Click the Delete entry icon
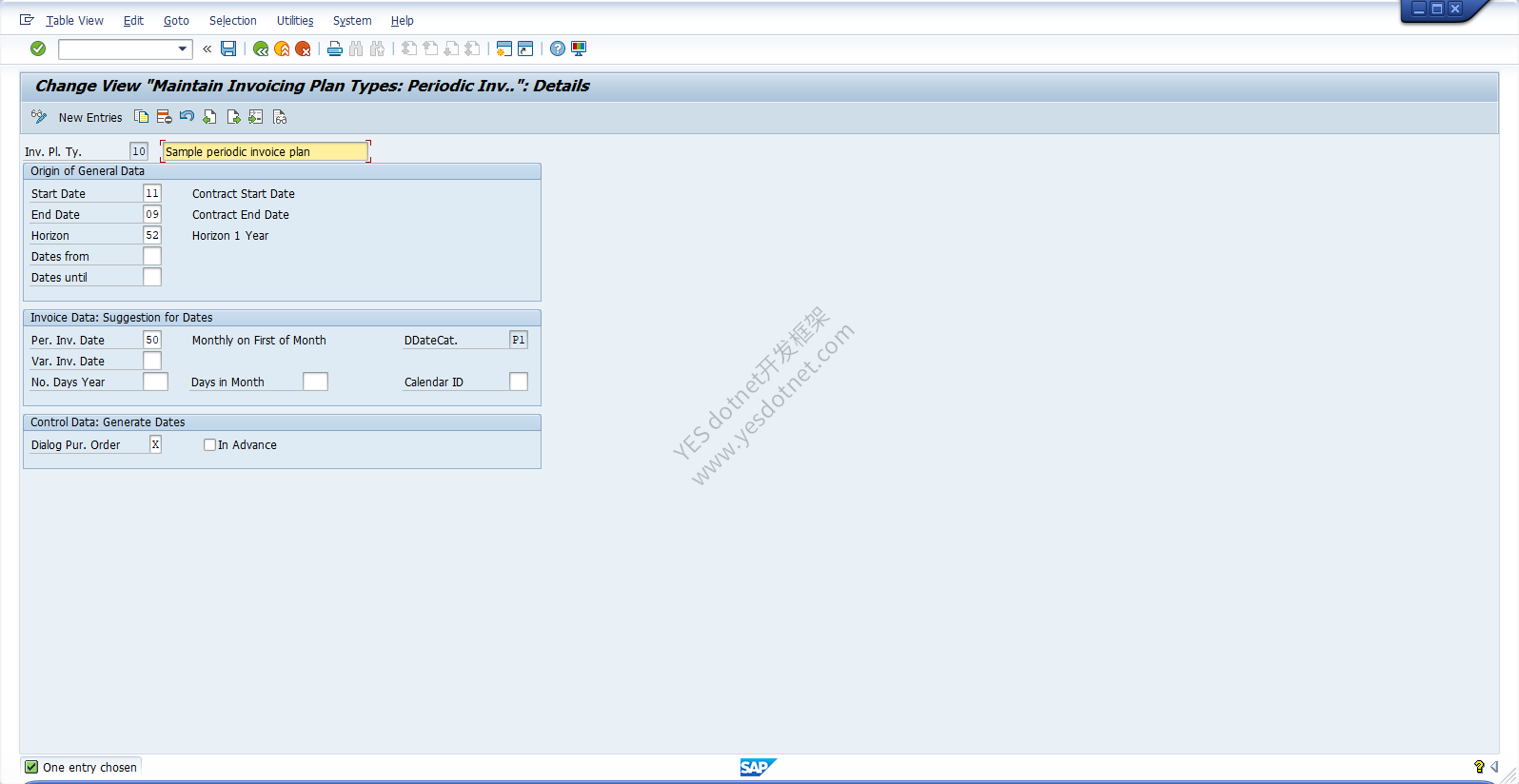1519x784 pixels. [x=164, y=117]
